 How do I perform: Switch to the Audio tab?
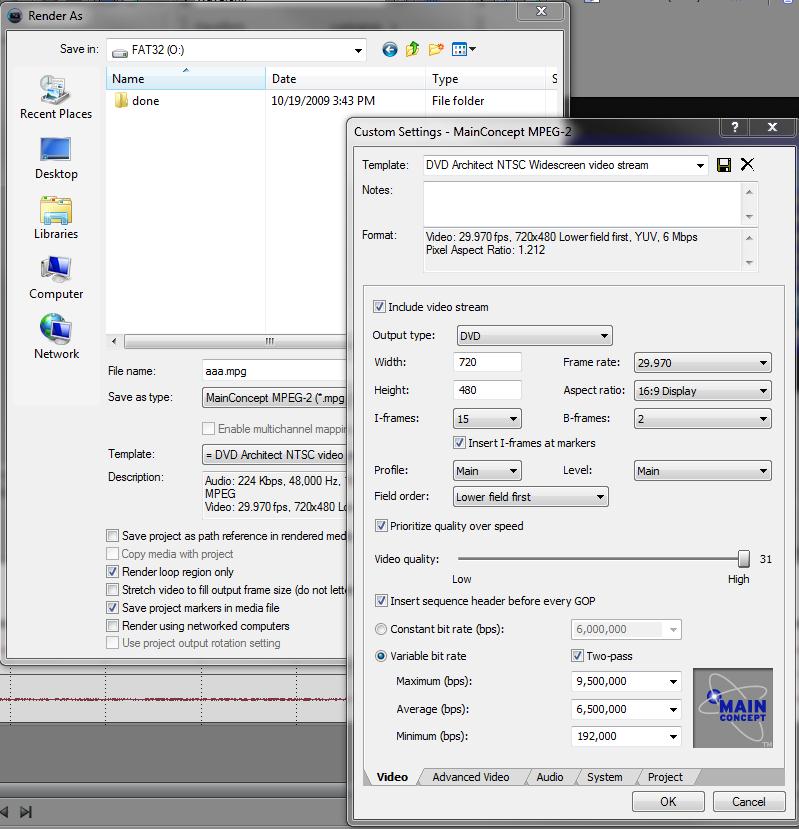549,777
